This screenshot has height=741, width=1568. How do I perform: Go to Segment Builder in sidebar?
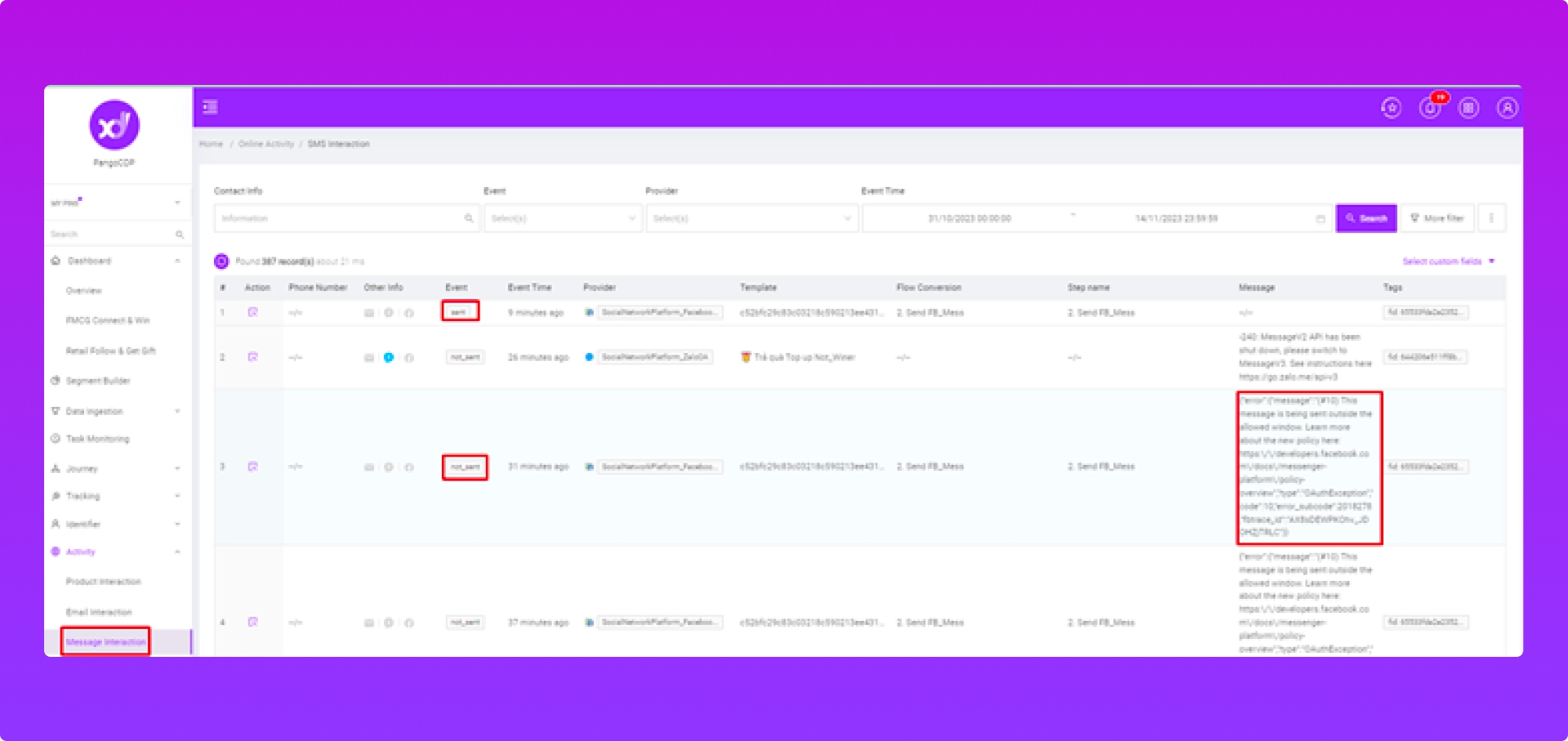pyautogui.click(x=98, y=381)
